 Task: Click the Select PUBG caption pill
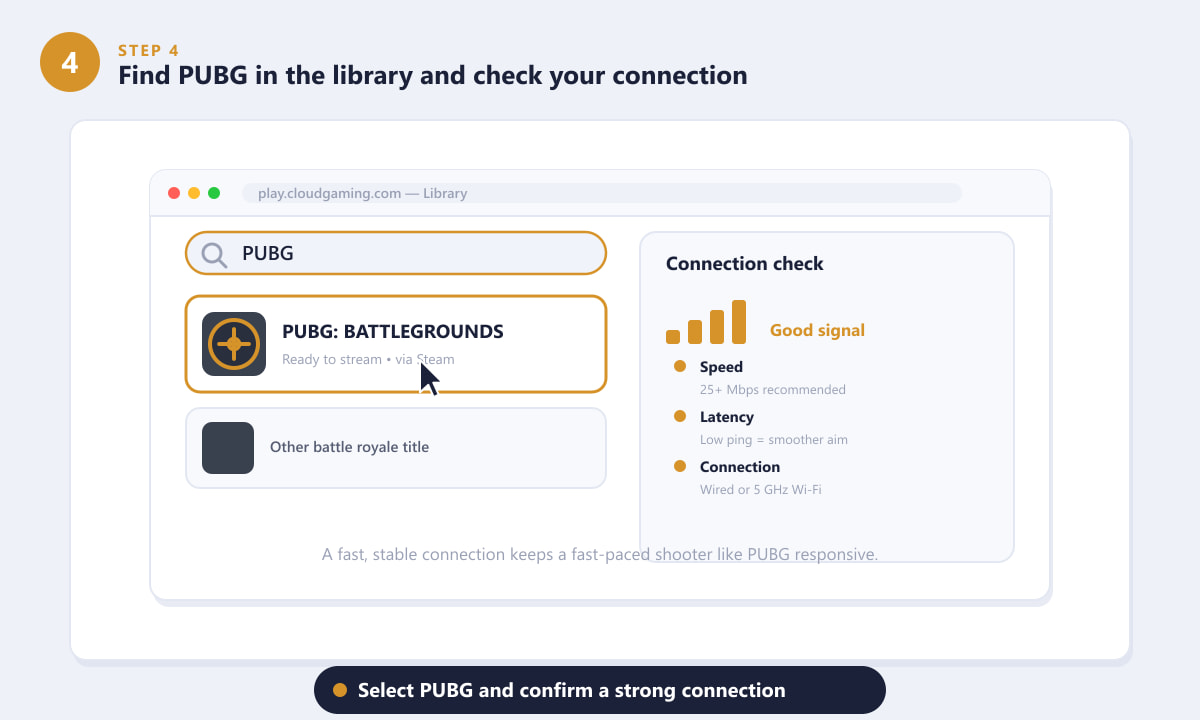point(600,690)
